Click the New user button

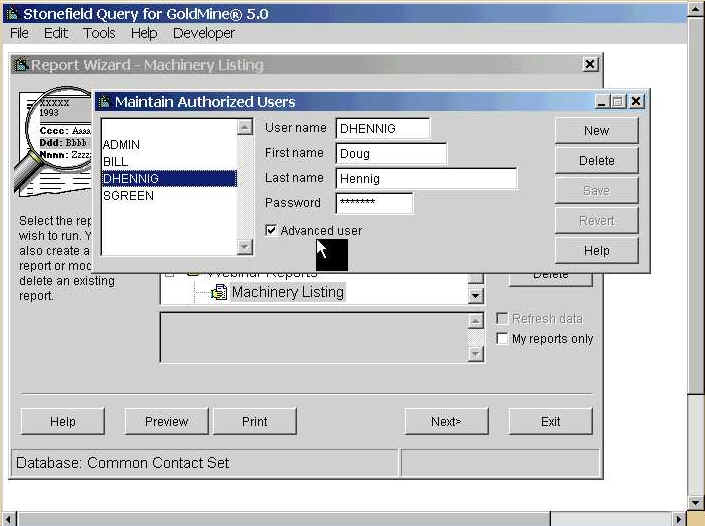point(597,131)
